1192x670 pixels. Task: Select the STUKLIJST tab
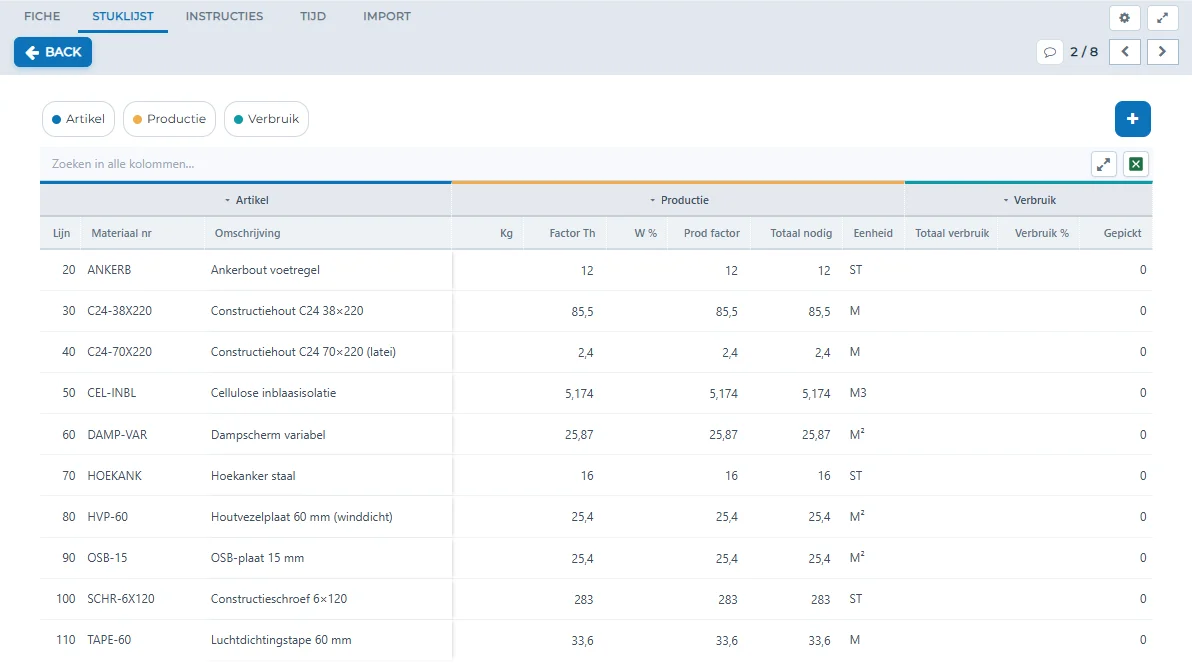click(122, 16)
